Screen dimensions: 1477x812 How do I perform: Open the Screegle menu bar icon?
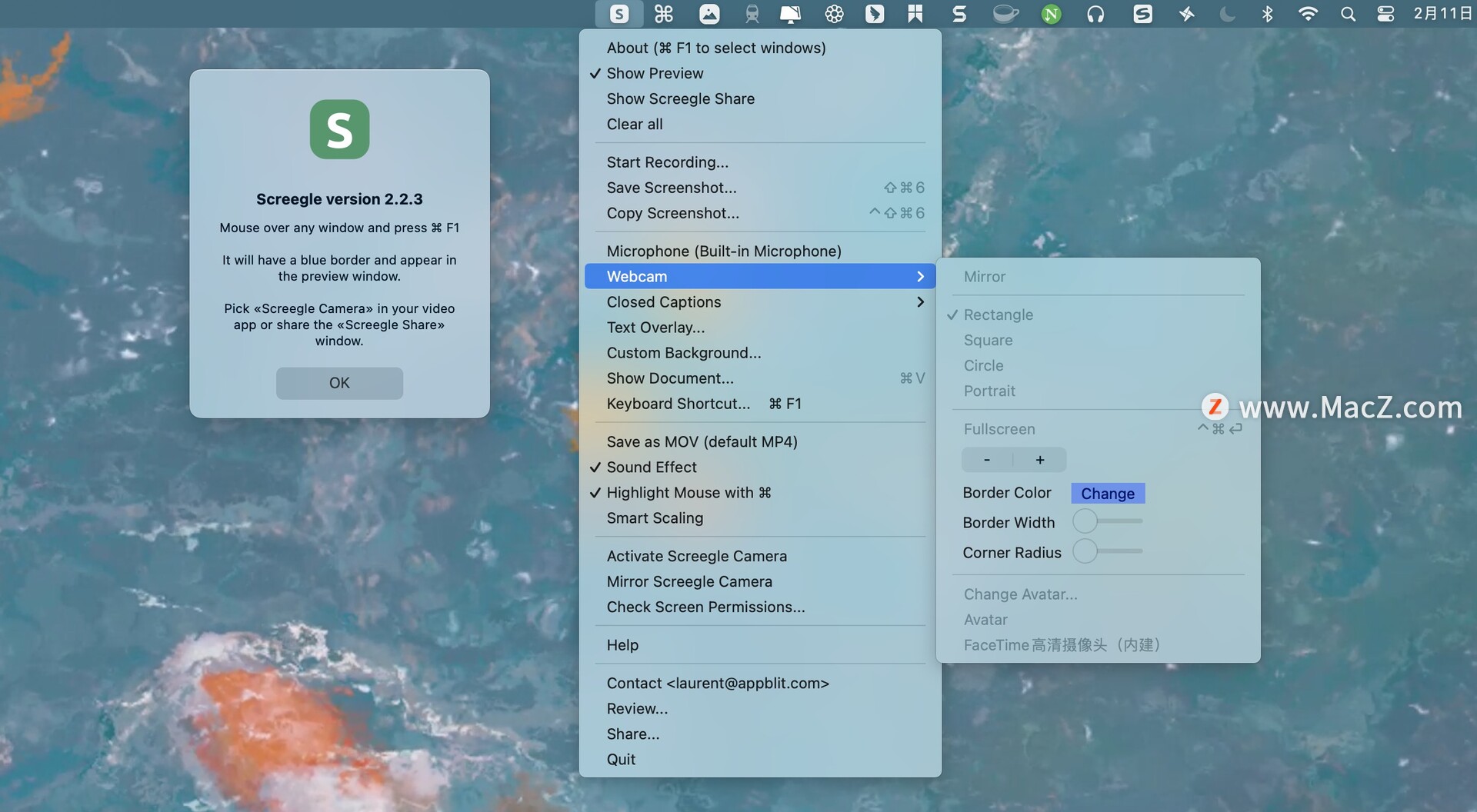point(619,14)
